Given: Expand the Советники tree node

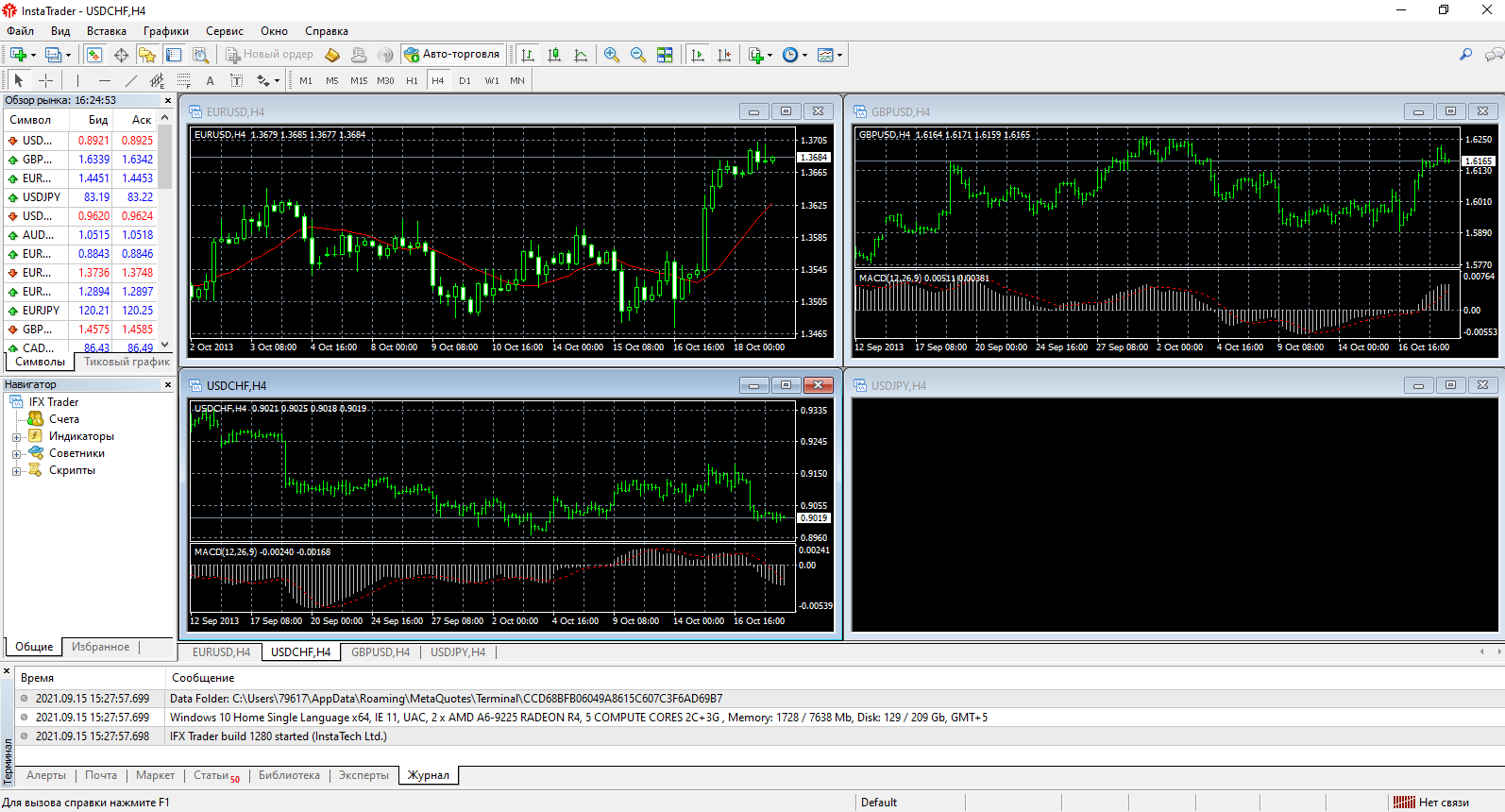Looking at the screenshot, I should tap(16, 453).
